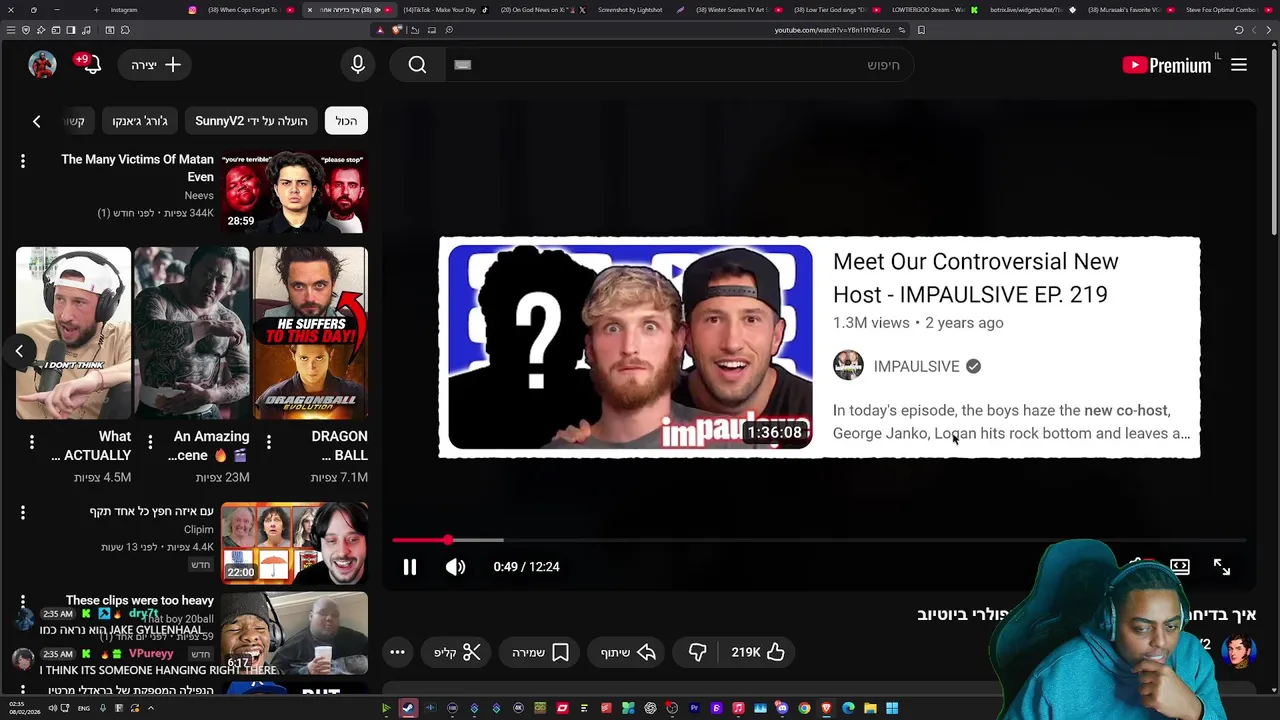Click the browser bookmark icon beside URL
This screenshot has width=1280, height=720.
921,30
